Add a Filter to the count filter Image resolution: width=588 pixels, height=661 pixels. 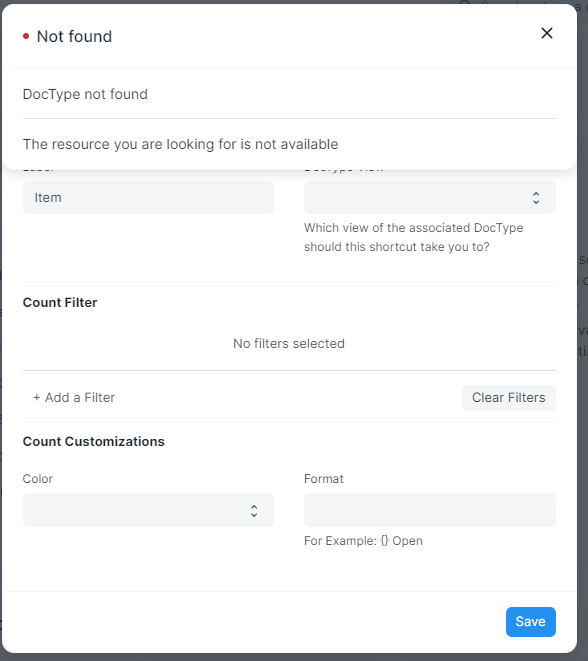74,398
